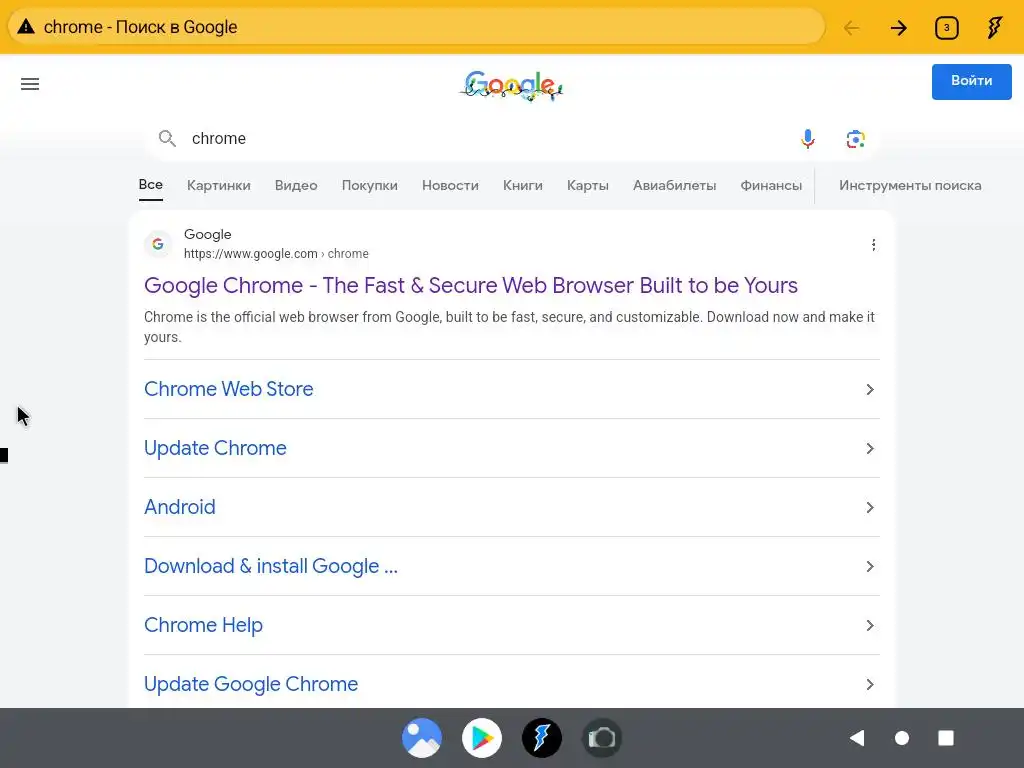The height and width of the screenshot is (768, 1024).
Task: Open the three-dot options for Google result
Action: tap(873, 245)
